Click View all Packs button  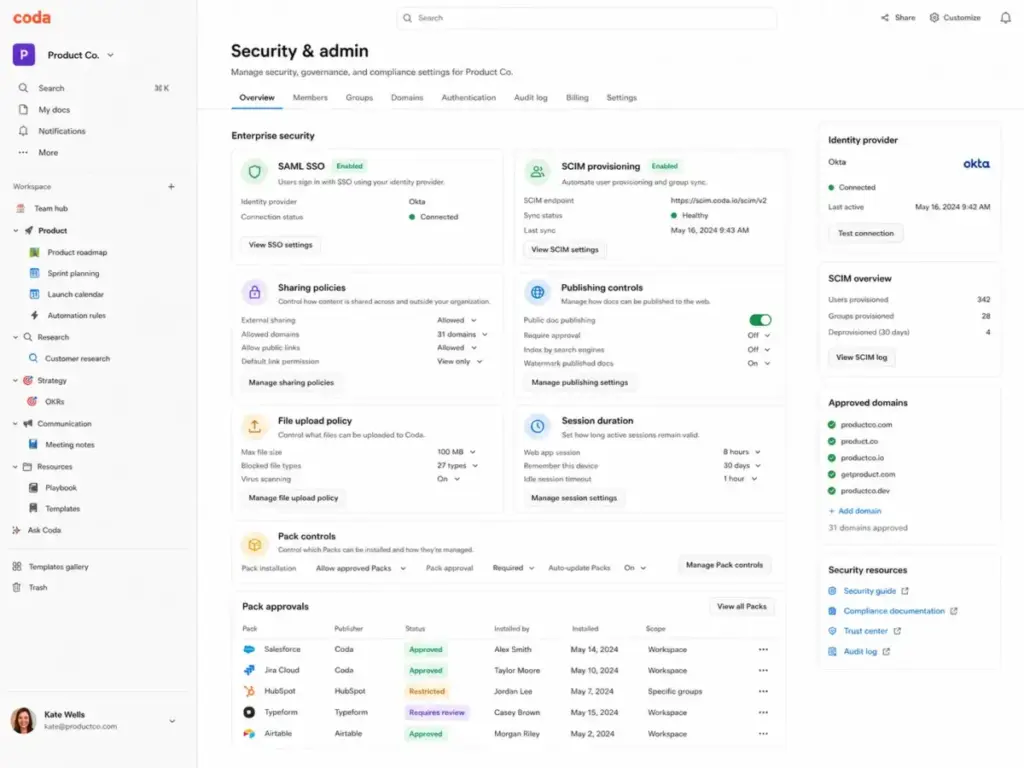pos(742,607)
